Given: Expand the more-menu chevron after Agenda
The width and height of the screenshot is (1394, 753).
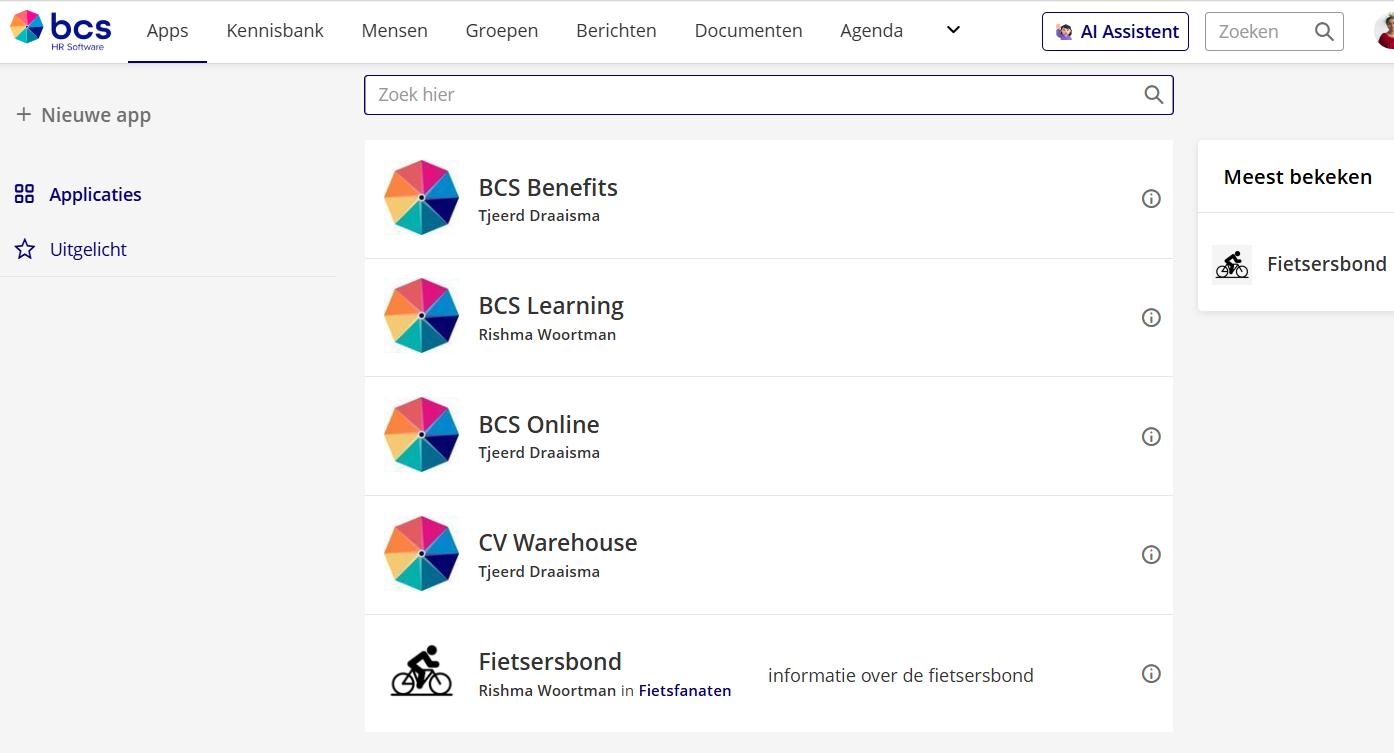Looking at the screenshot, I should click(x=953, y=30).
